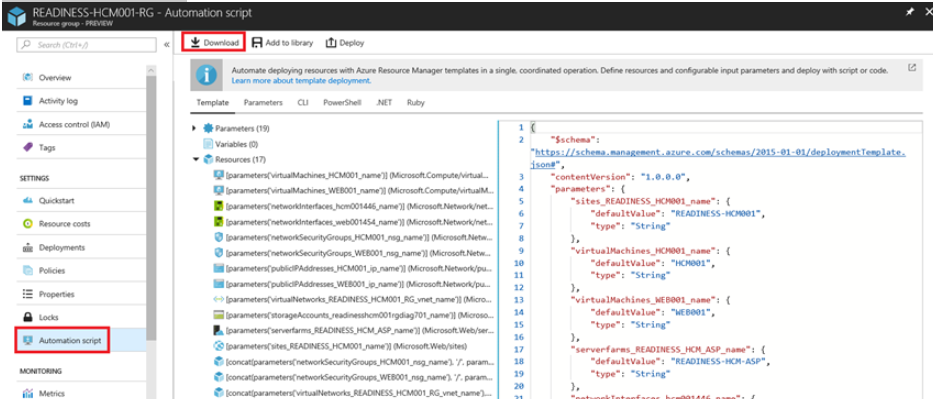The width and height of the screenshot is (933, 399).
Task: Select the Tags icon in the sidebar
Action: (27, 147)
